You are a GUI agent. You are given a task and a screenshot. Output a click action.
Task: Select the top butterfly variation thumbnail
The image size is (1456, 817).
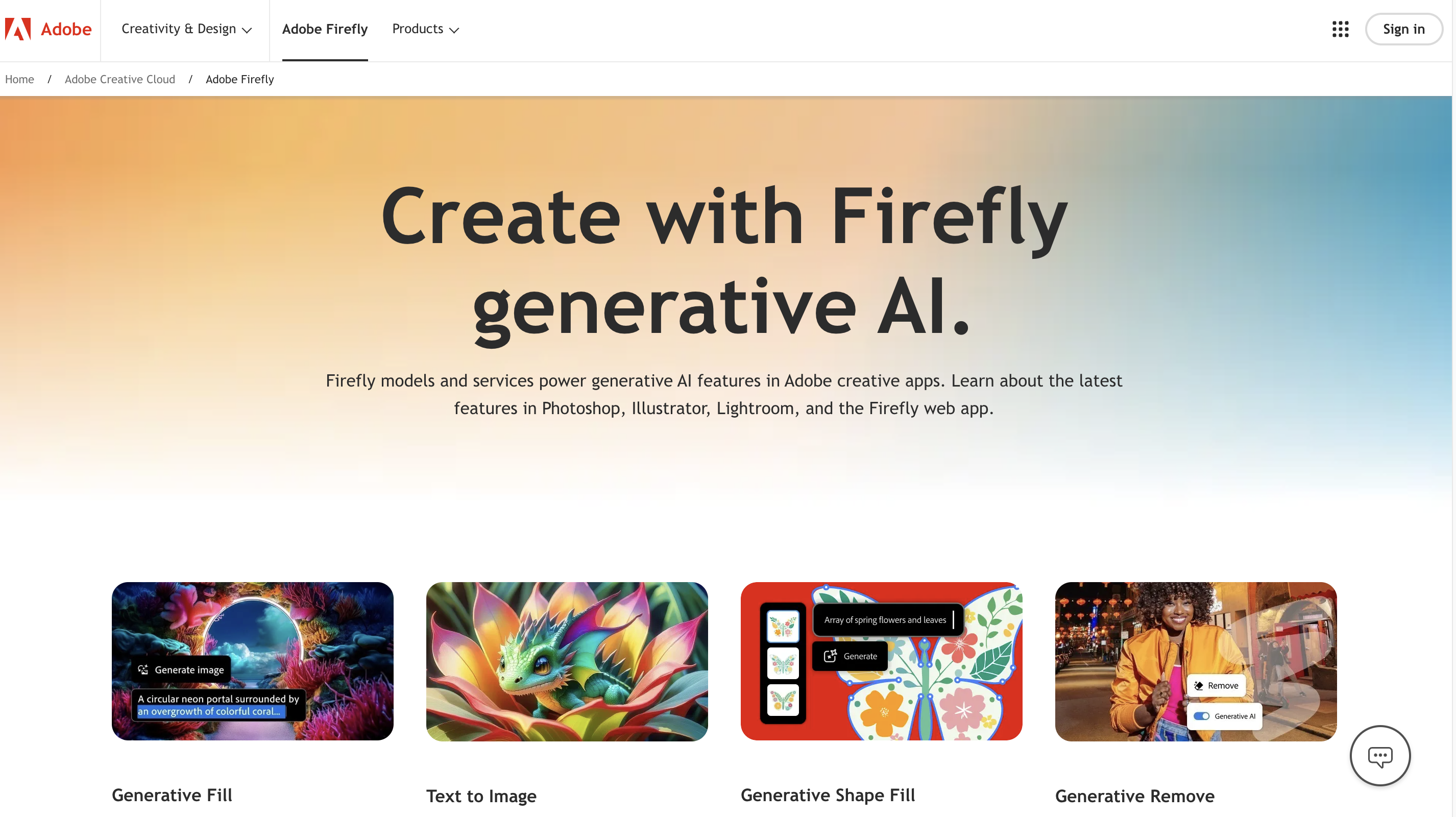pos(783,626)
